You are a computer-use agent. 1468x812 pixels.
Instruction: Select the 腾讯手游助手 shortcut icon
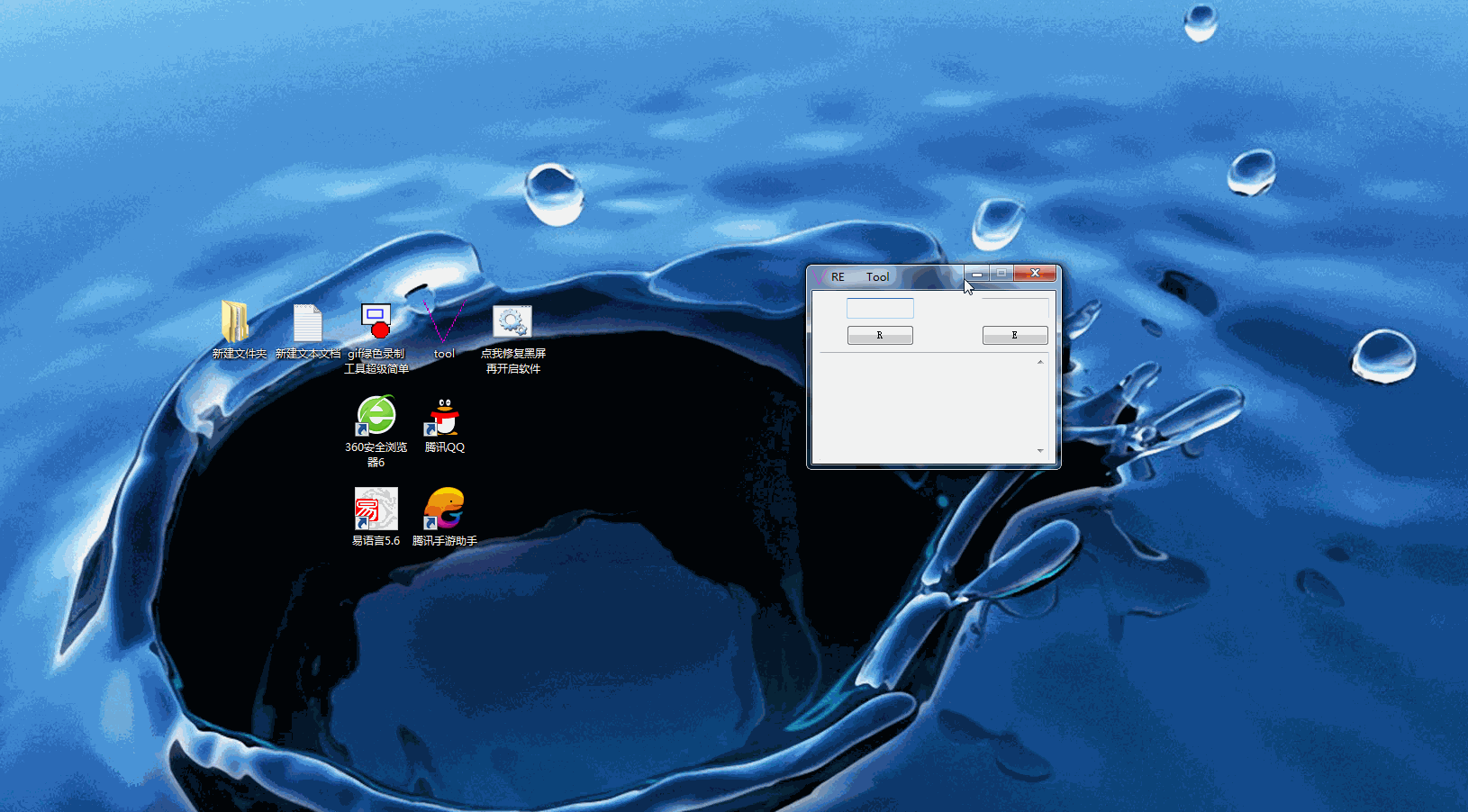[x=444, y=510]
